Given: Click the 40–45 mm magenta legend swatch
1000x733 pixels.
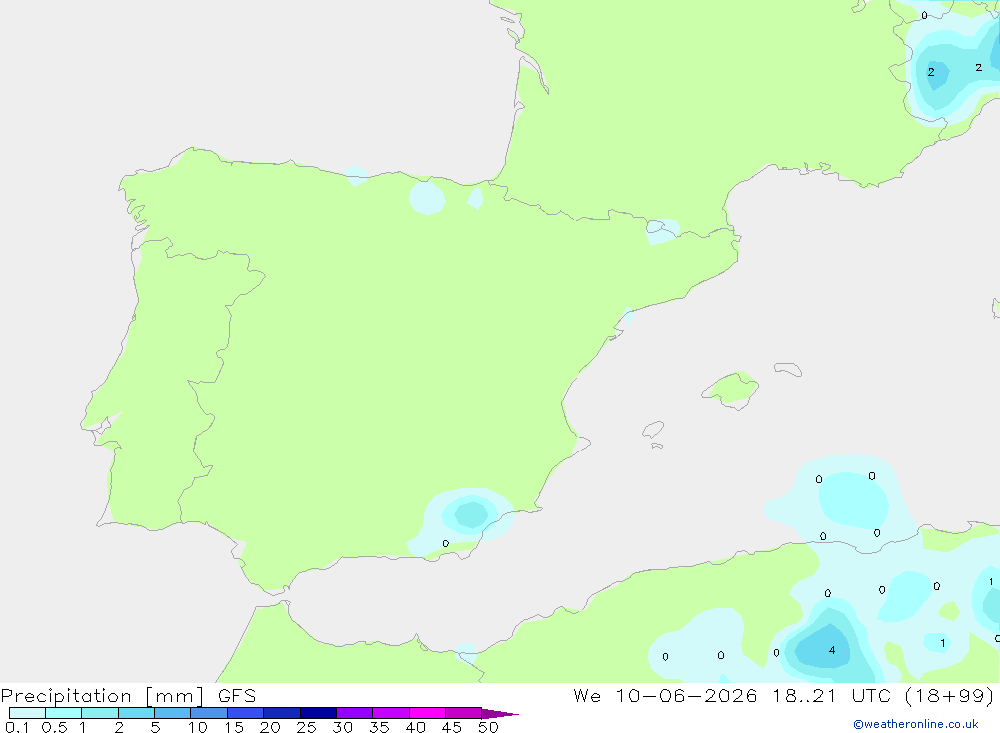Looking at the screenshot, I should [x=427, y=713].
